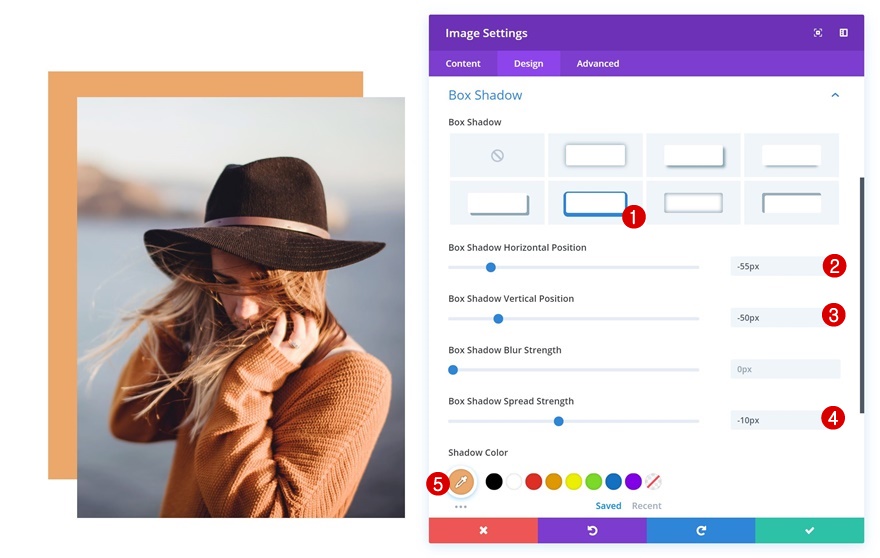Switch to the Advanced tab
Screen dimensions: 880x558
[x=598, y=63]
